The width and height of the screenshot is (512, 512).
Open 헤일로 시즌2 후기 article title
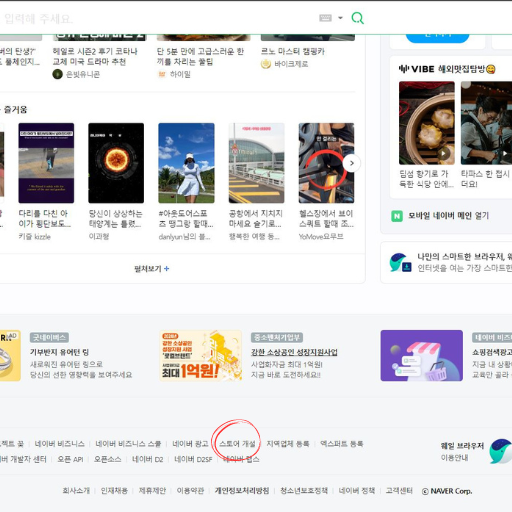[x=95, y=56]
